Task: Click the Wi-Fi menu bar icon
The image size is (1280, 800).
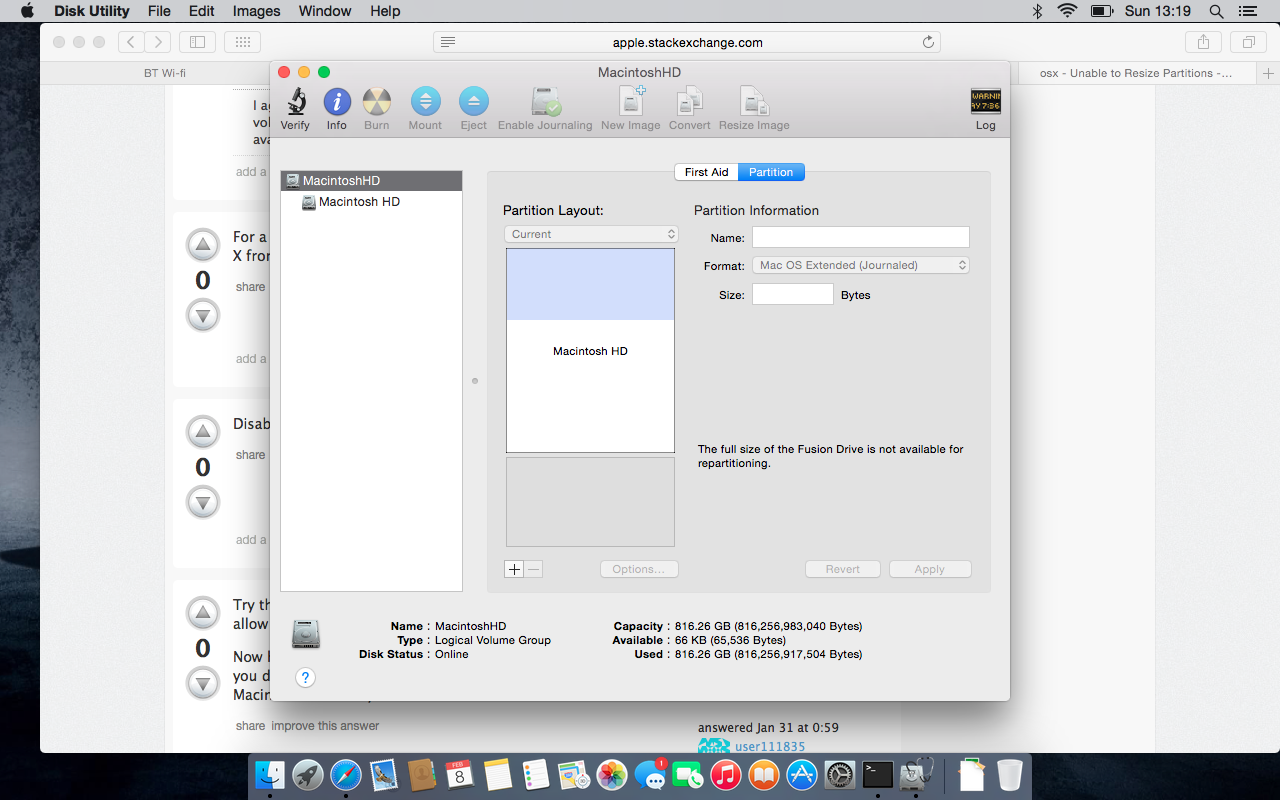Action: pyautogui.click(x=1067, y=11)
